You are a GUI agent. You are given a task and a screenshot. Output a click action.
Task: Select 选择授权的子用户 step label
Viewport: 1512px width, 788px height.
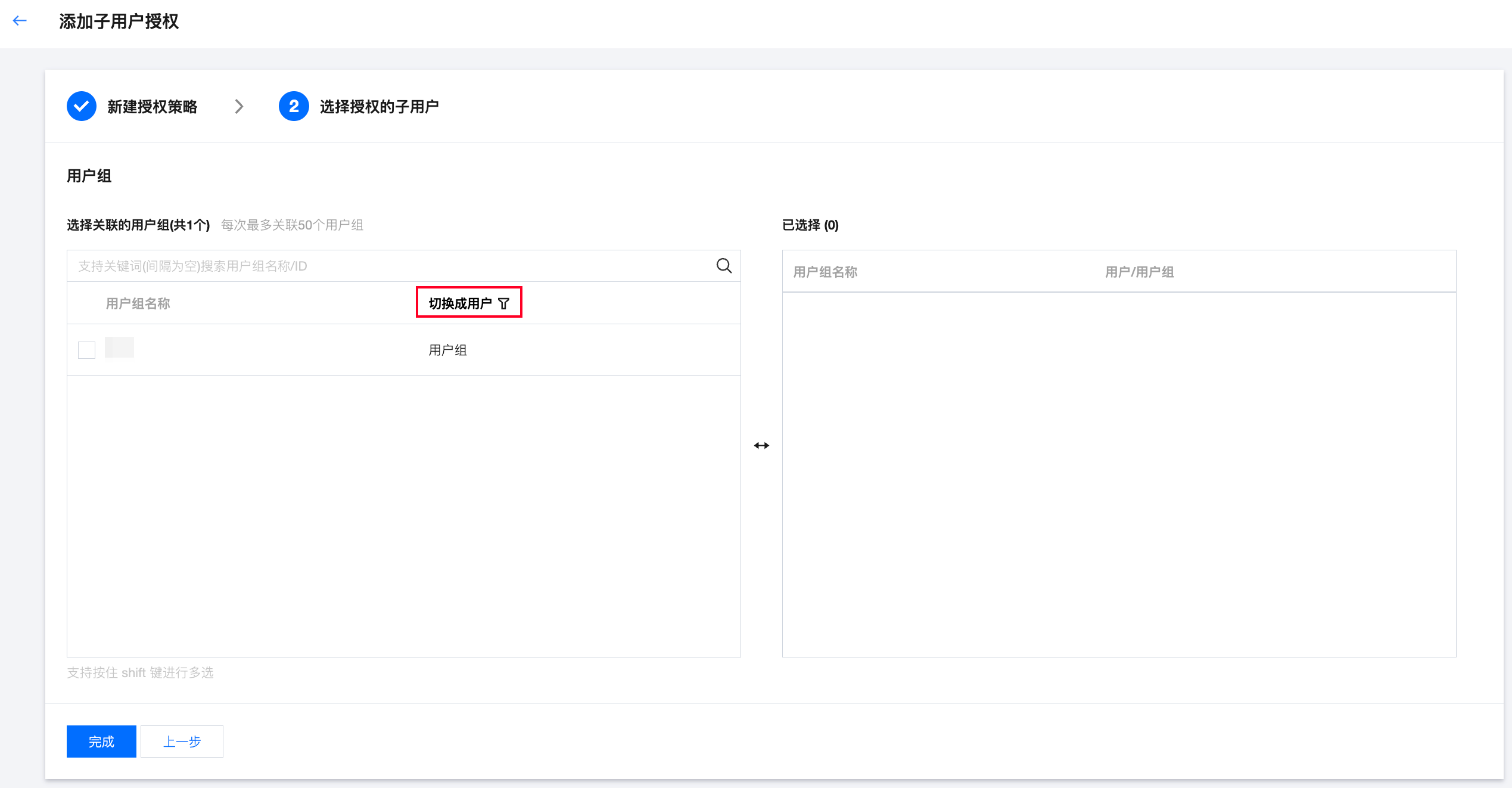(x=379, y=107)
